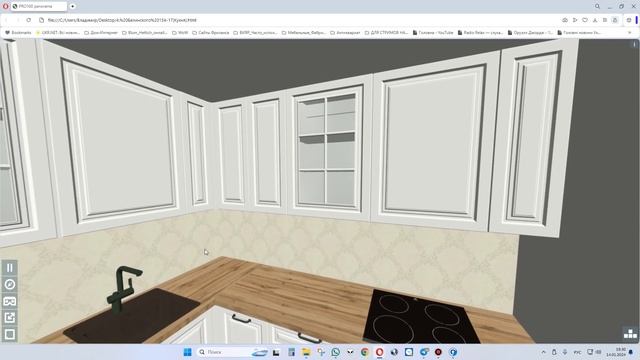Open the panorama views grid icon
640x360 pixels.
tap(630, 333)
